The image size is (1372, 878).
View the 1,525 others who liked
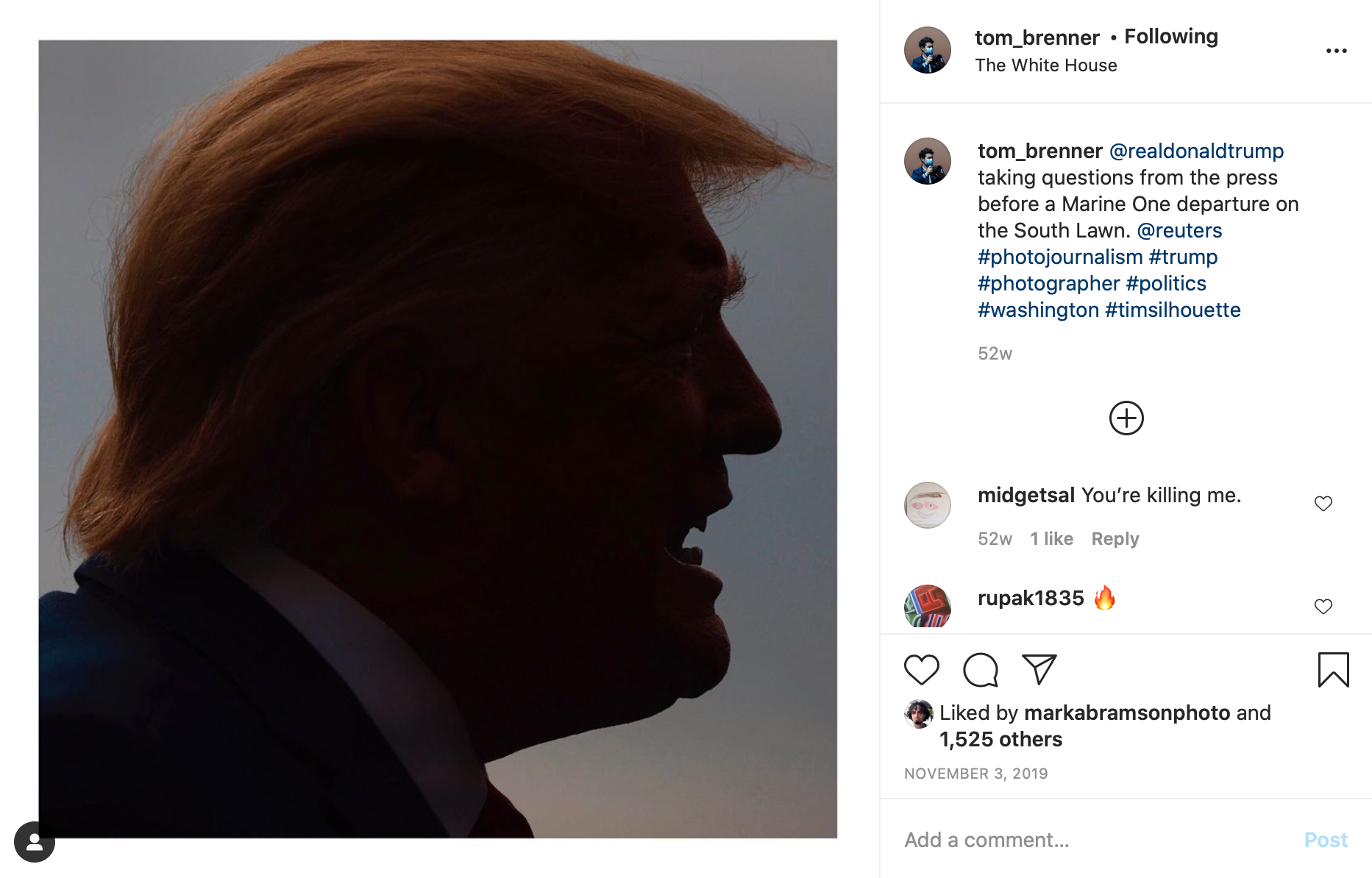pyautogui.click(x=1000, y=740)
